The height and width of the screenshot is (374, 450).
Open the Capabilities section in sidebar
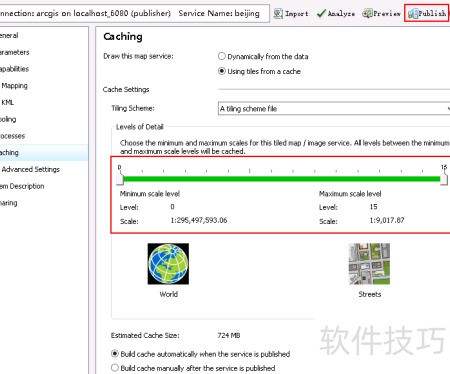point(14,69)
